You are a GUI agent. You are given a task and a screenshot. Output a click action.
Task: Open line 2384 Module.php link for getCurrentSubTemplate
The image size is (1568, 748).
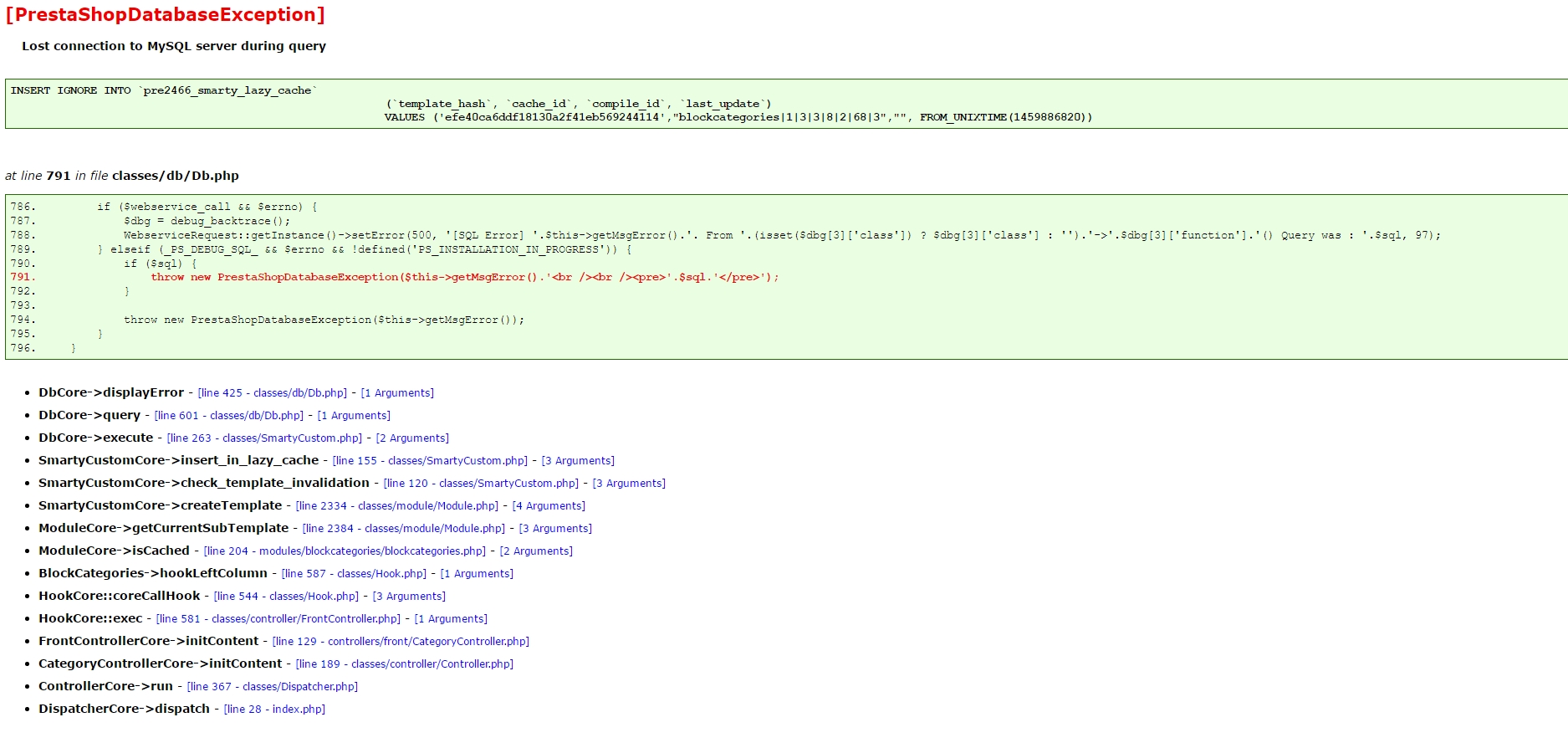pyautogui.click(x=404, y=529)
